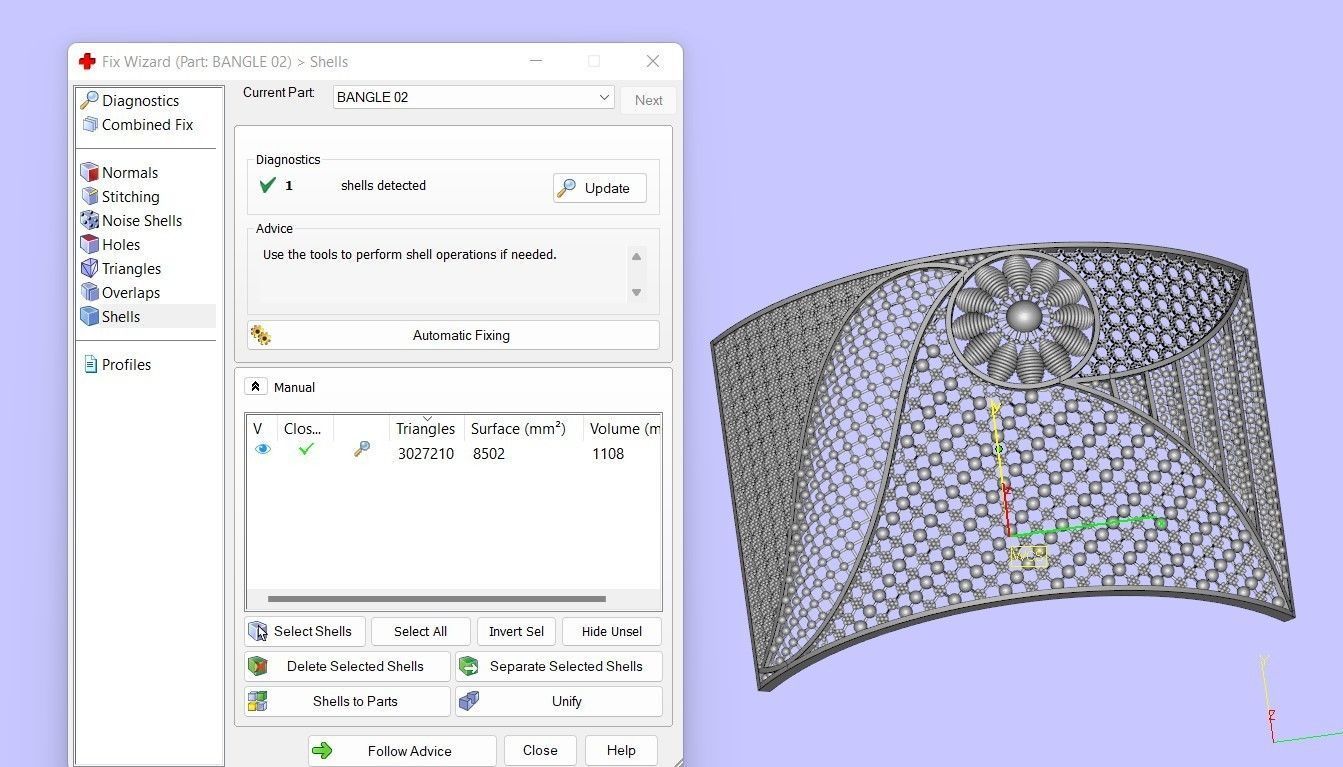Click the shell list horizontal scrollbar
The image size is (1343, 767).
coord(437,599)
